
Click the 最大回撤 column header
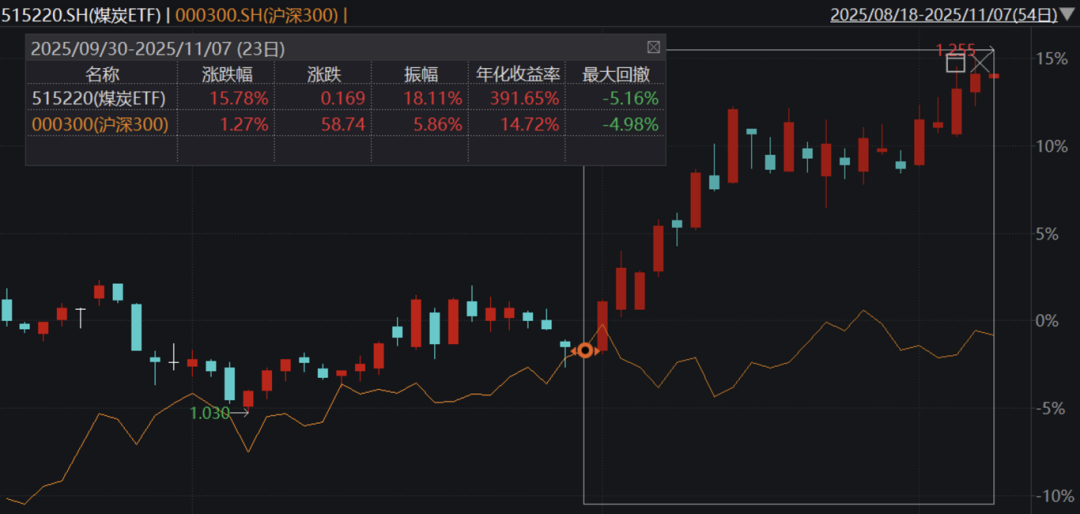tap(615, 73)
